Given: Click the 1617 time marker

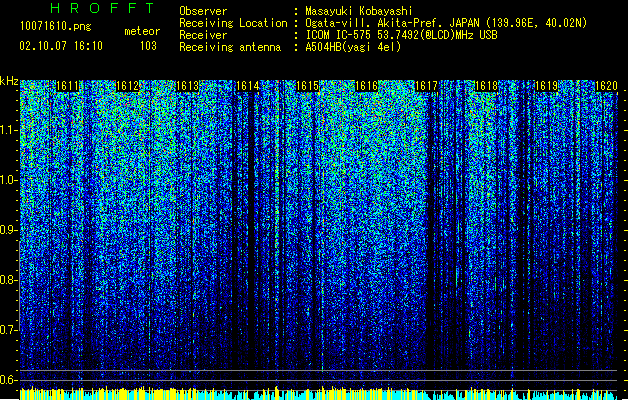Looking at the screenshot, I should click(426, 86).
